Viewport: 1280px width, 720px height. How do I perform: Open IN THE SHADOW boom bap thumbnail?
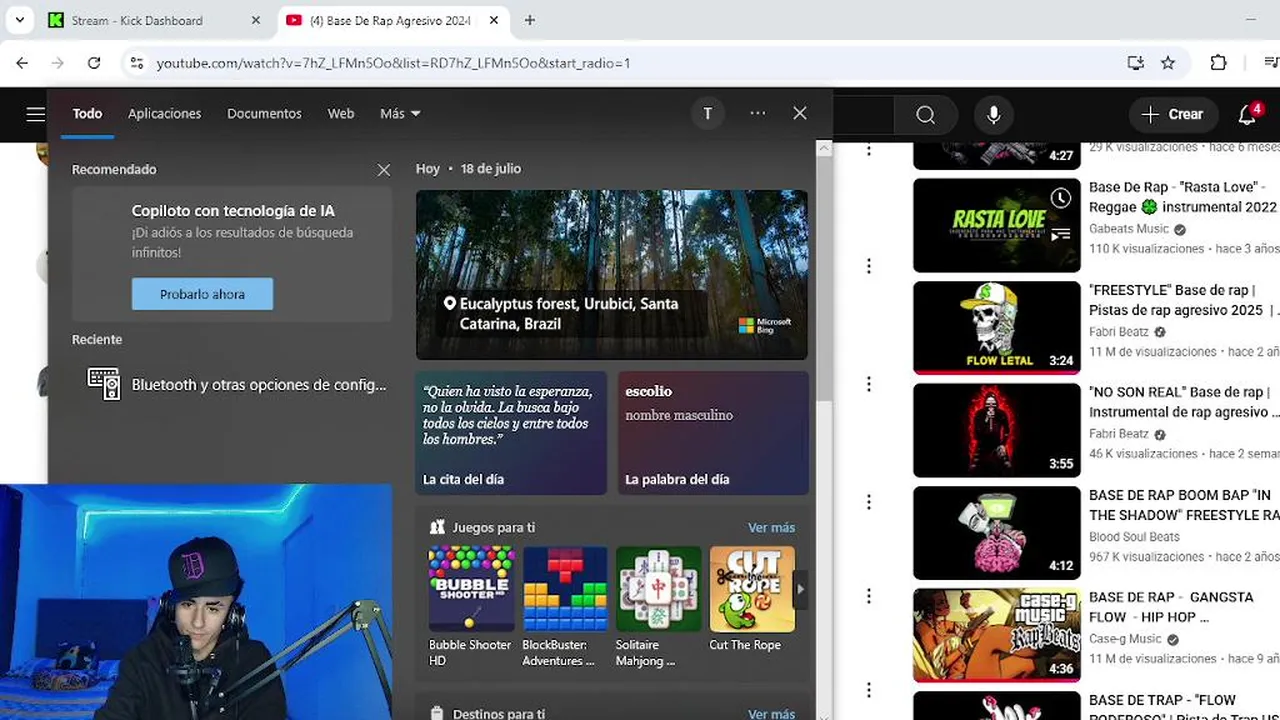(997, 533)
